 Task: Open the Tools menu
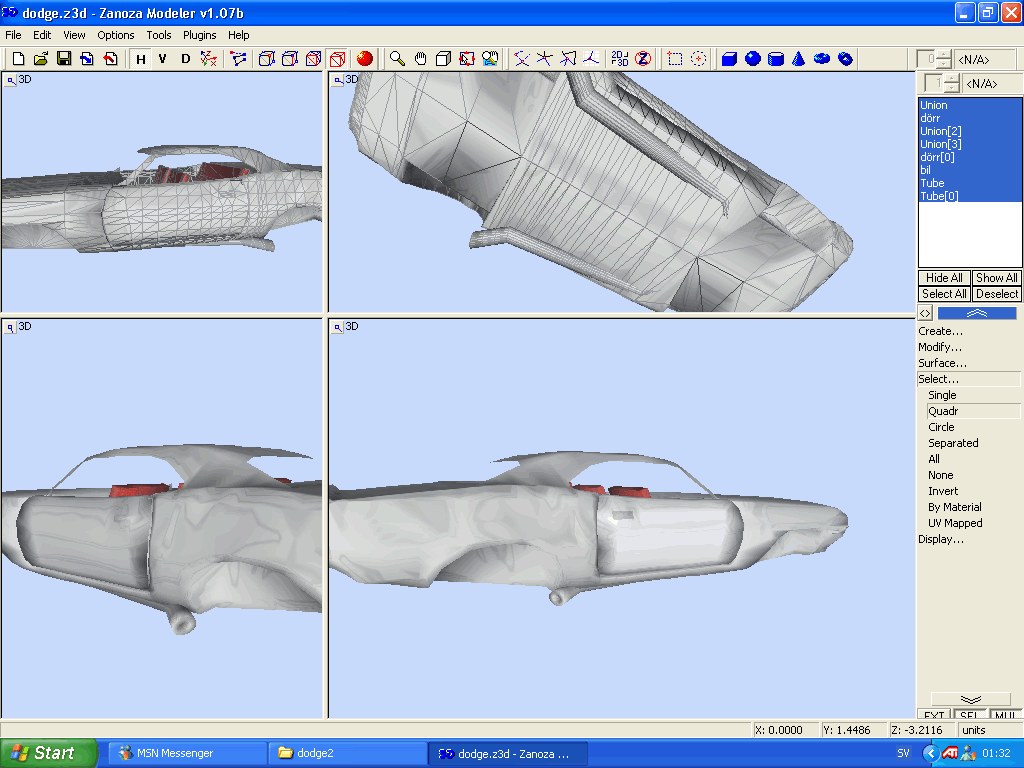[x=159, y=35]
